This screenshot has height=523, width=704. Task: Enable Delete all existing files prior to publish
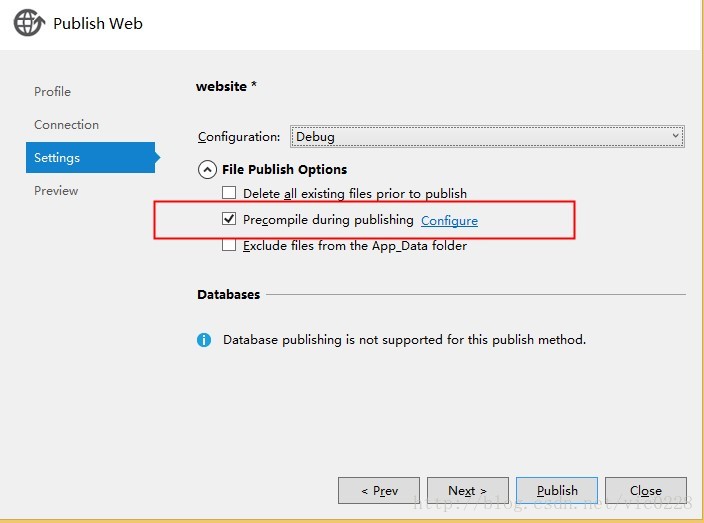(229, 193)
